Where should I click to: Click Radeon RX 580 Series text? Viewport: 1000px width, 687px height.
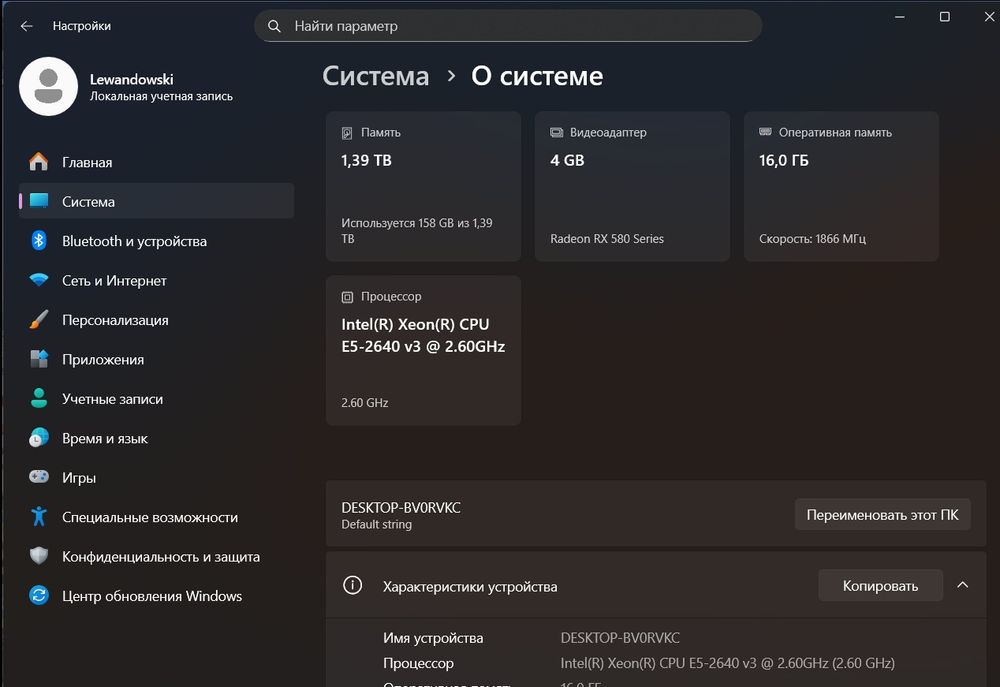(x=607, y=239)
